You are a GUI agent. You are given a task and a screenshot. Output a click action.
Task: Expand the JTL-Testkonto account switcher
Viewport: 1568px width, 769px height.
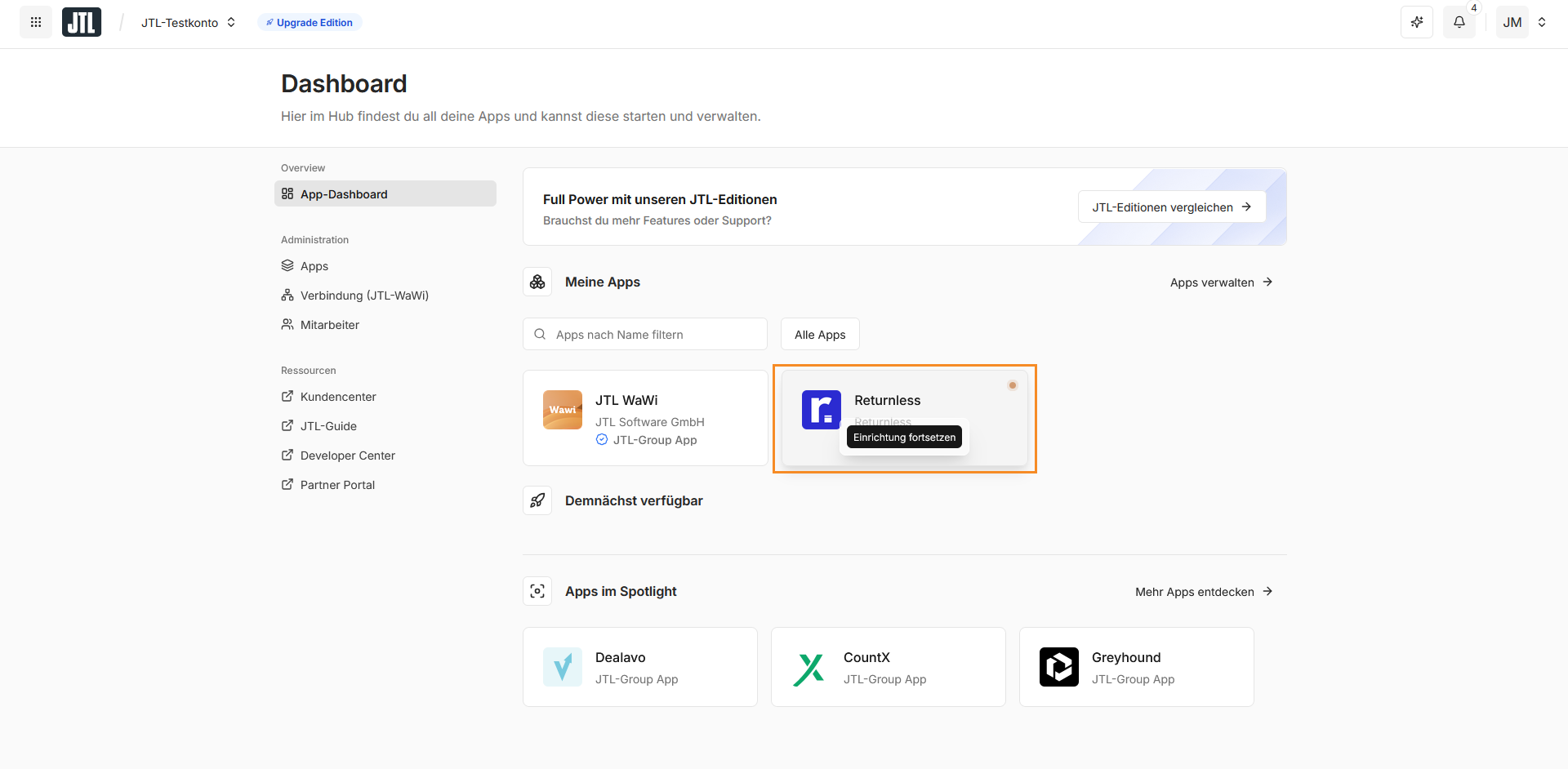(188, 23)
